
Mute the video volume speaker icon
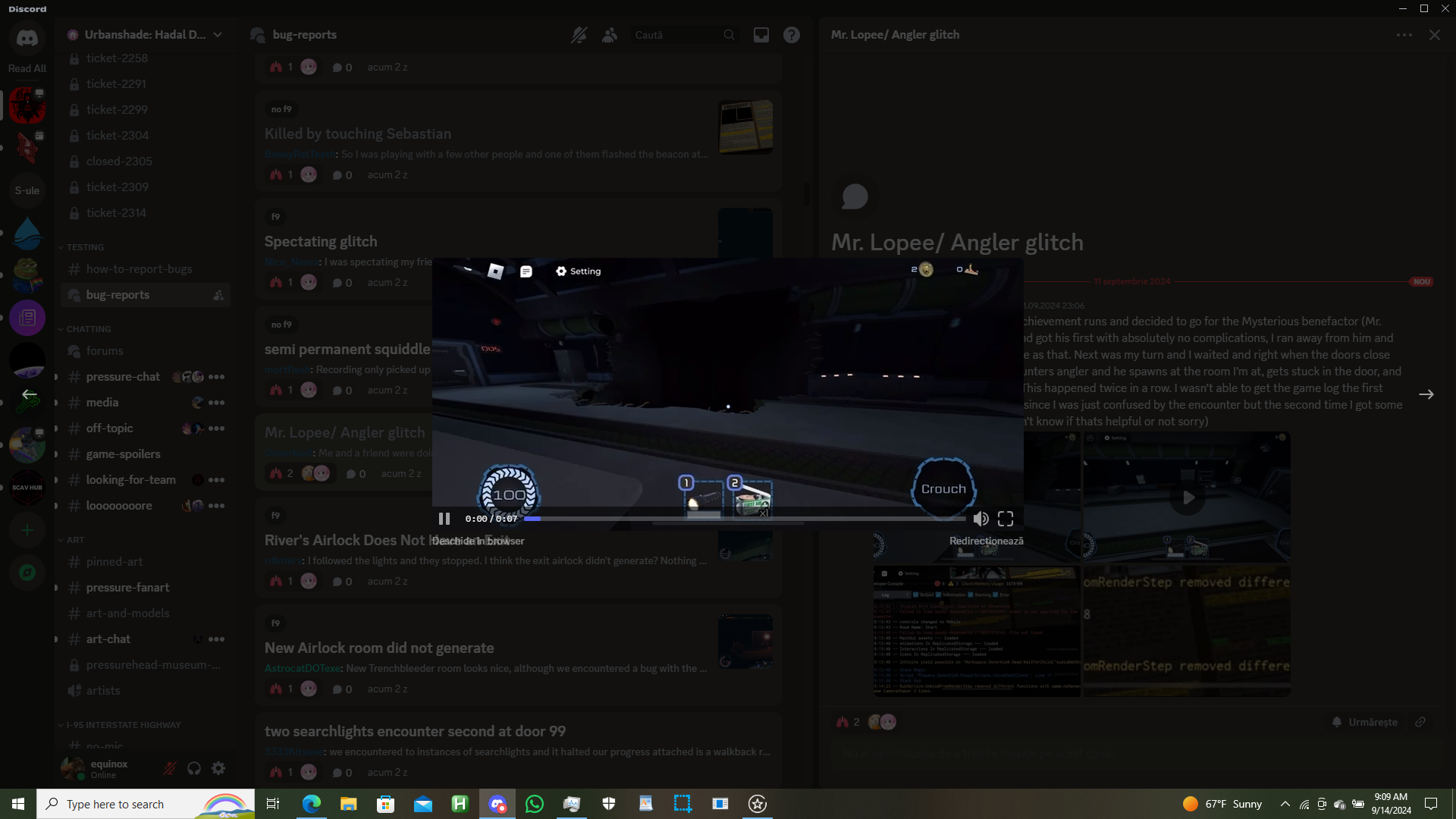click(981, 519)
